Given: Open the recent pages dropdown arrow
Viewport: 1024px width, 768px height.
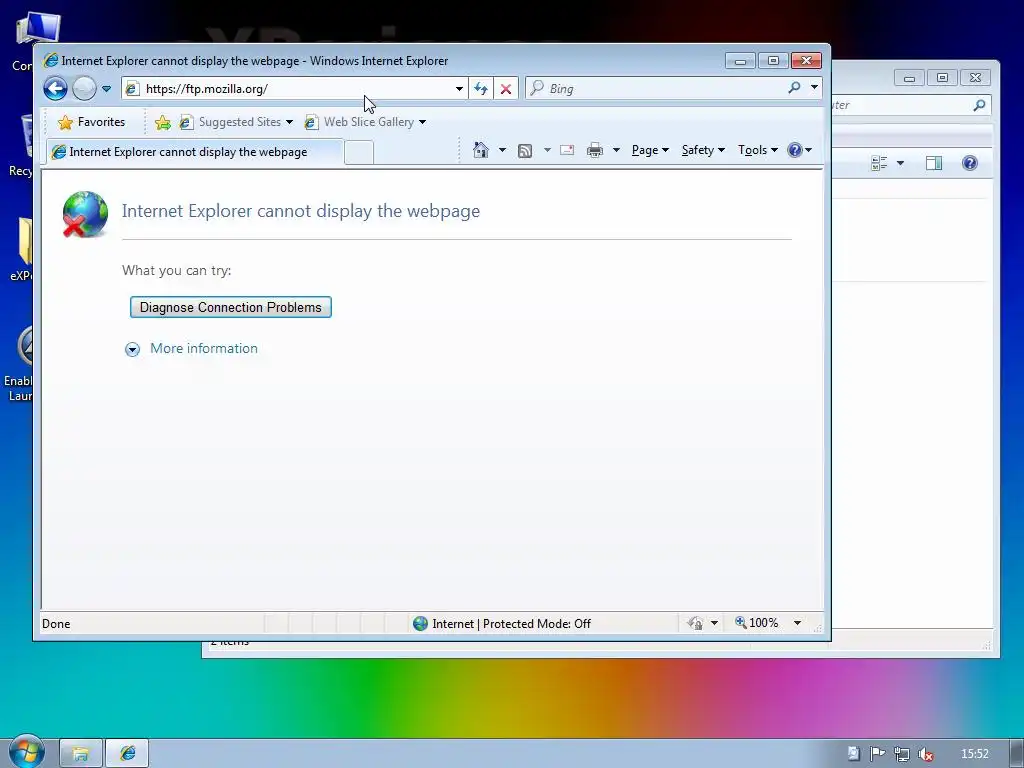Looking at the screenshot, I should (x=106, y=89).
